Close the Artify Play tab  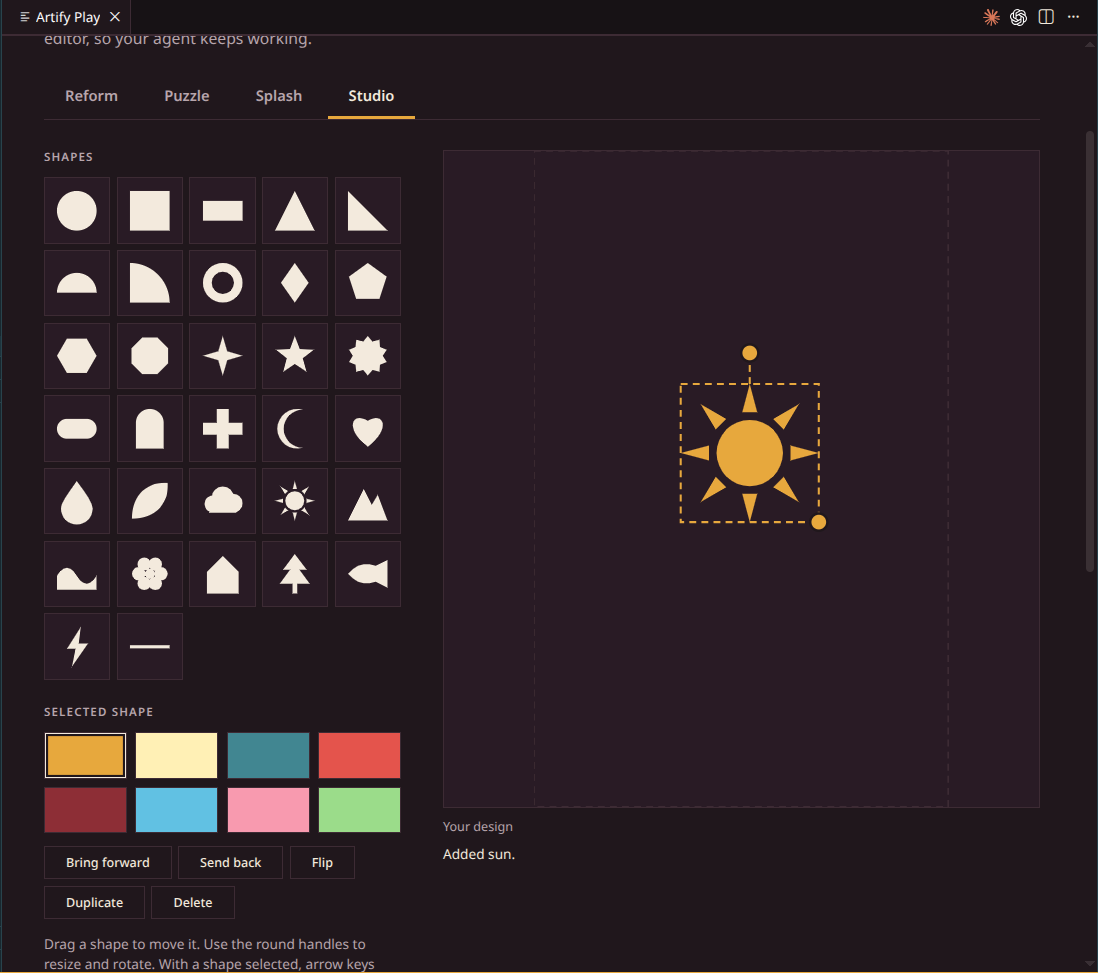115,17
